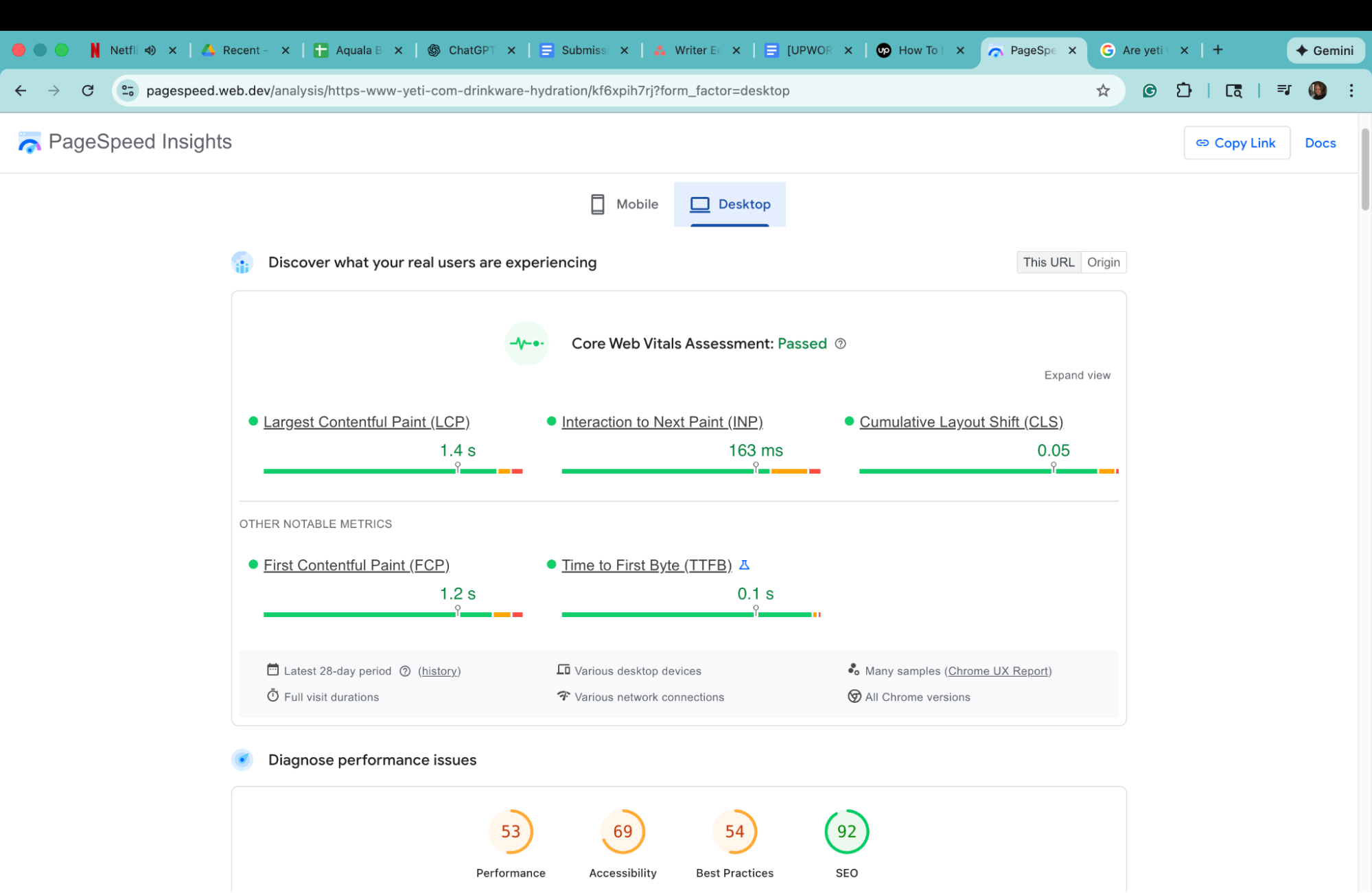Click the SEO score 92 gauge
Screen dimensions: 1372x893
(846, 831)
